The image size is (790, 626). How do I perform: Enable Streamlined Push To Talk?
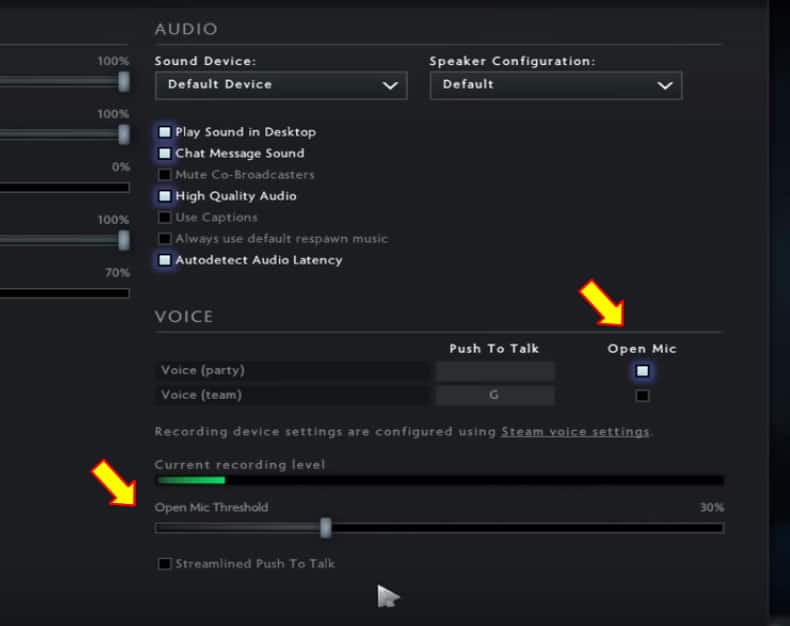165,564
